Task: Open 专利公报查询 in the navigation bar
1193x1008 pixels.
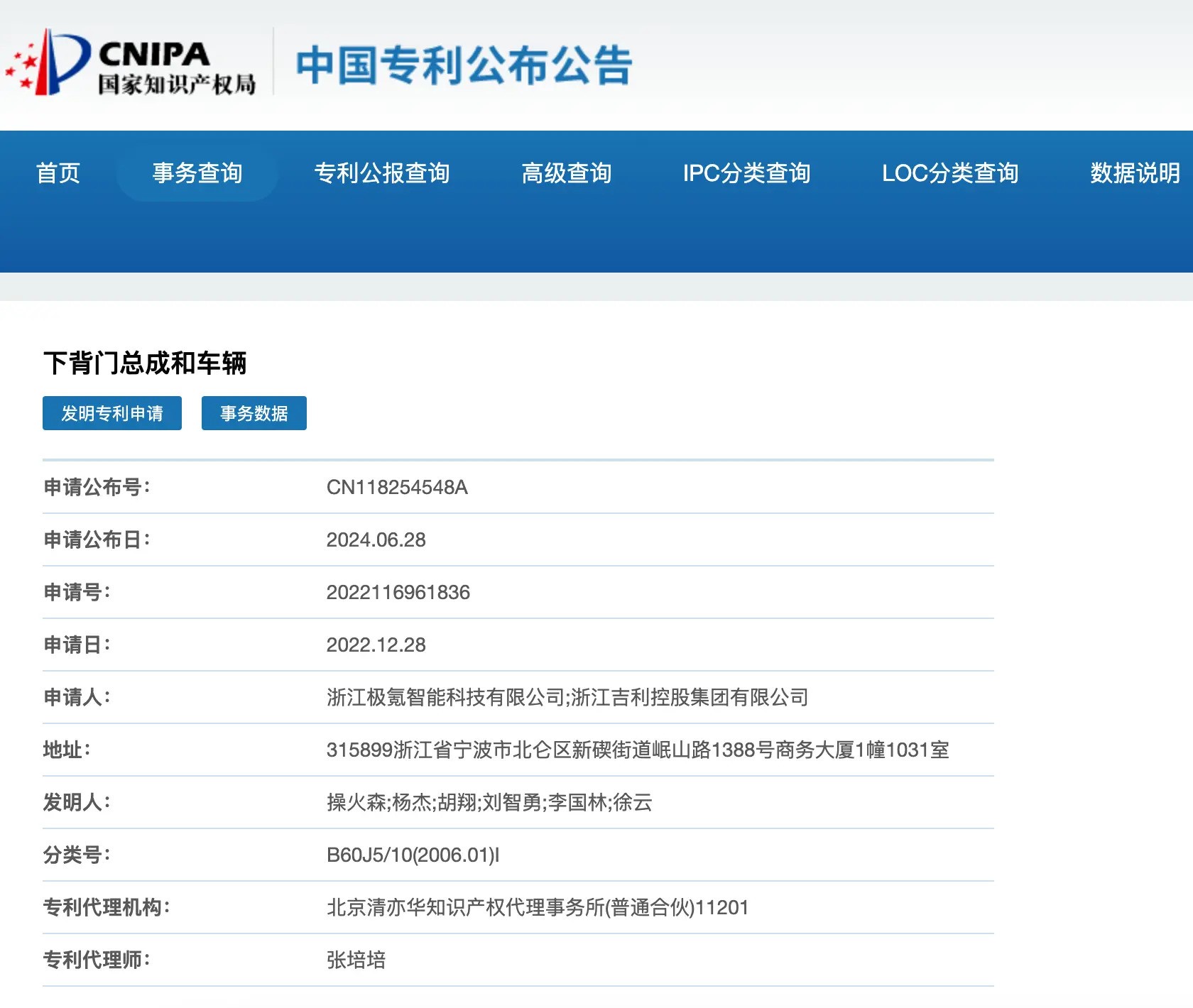Action: [x=382, y=172]
